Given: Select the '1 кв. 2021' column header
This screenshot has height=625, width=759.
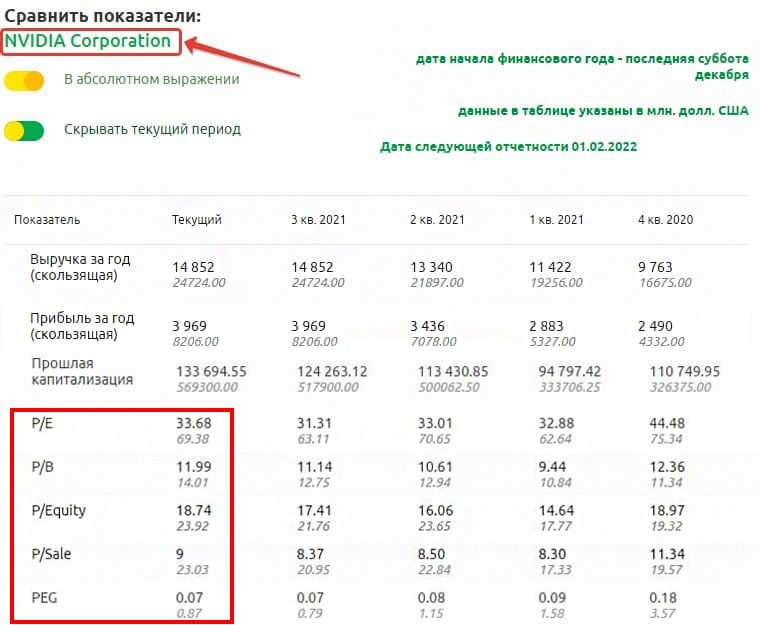Looking at the screenshot, I should pos(555,220).
